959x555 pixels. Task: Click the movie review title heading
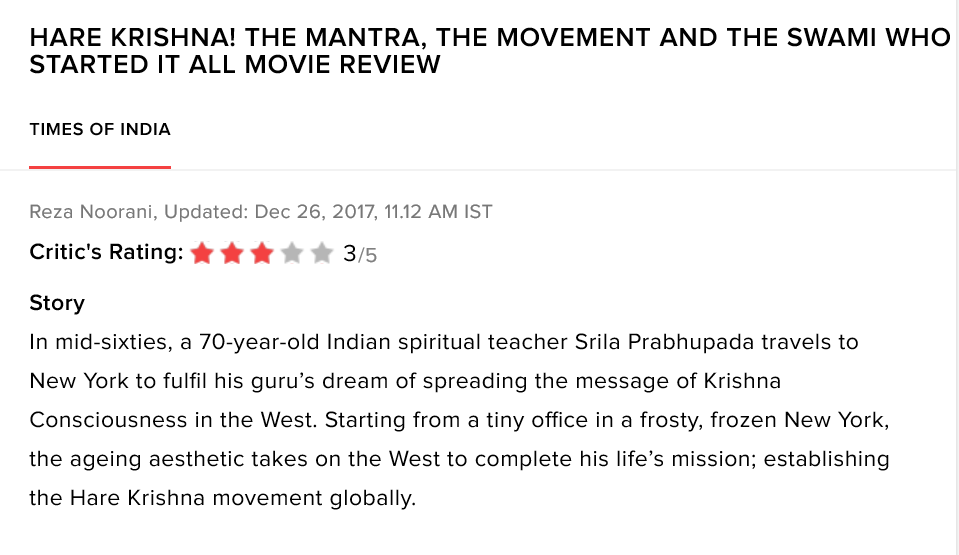point(489,52)
